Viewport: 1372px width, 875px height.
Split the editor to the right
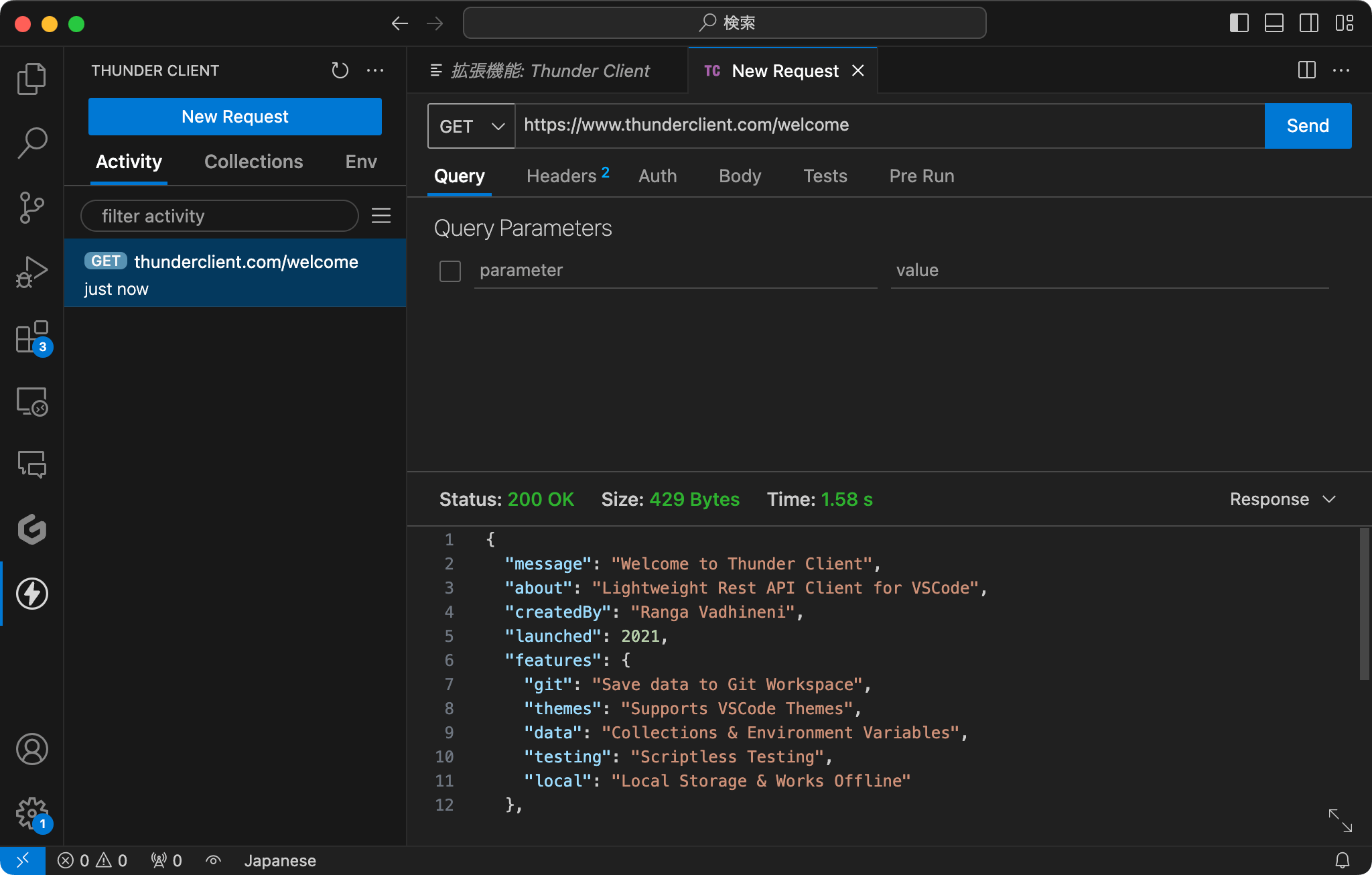tap(1306, 70)
